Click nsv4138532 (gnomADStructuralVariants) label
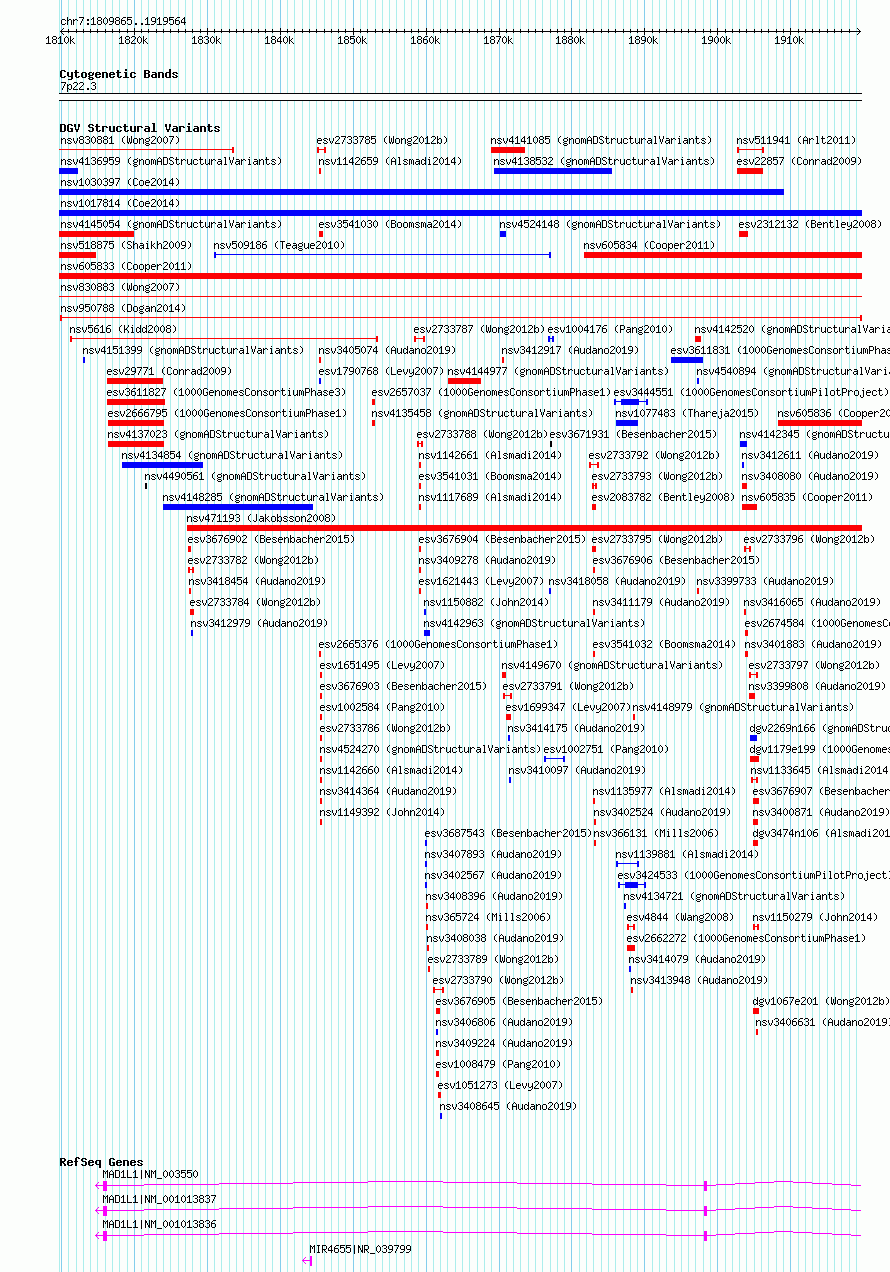The height and width of the screenshot is (1272, 890). pos(604,161)
